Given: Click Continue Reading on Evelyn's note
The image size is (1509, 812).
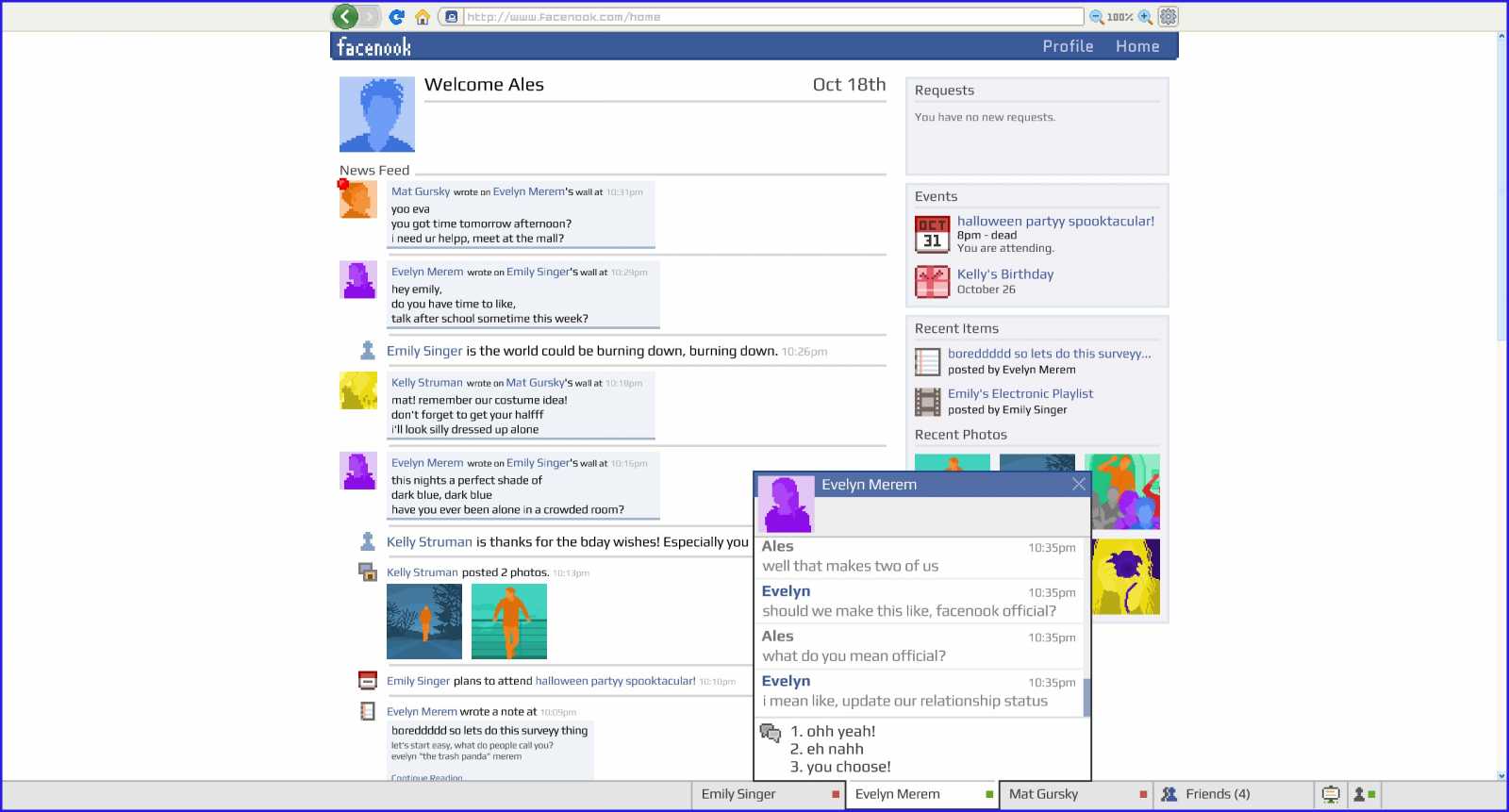Looking at the screenshot, I should point(426,778).
